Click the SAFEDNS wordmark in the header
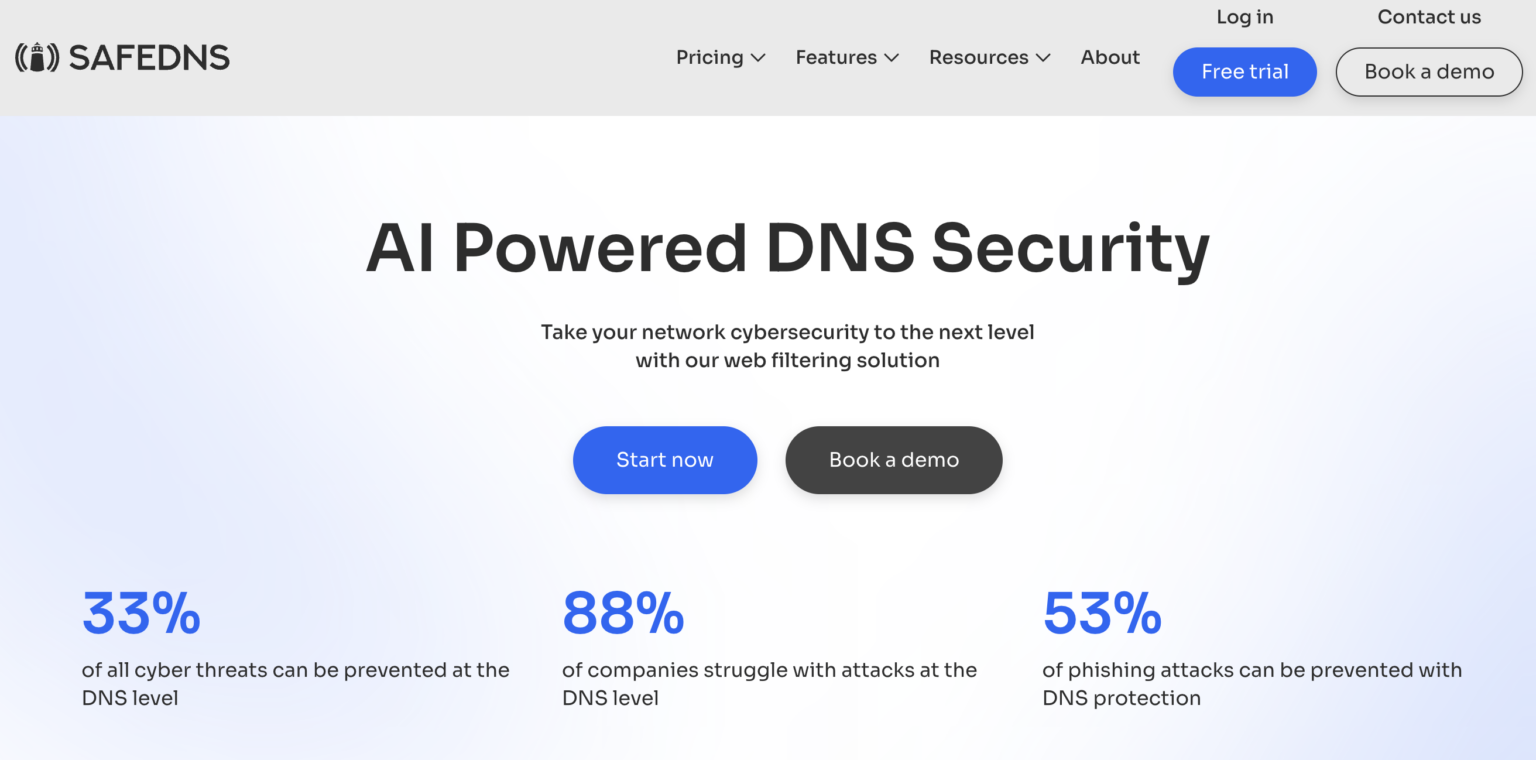This screenshot has width=1536, height=760. [x=148, y=57]
